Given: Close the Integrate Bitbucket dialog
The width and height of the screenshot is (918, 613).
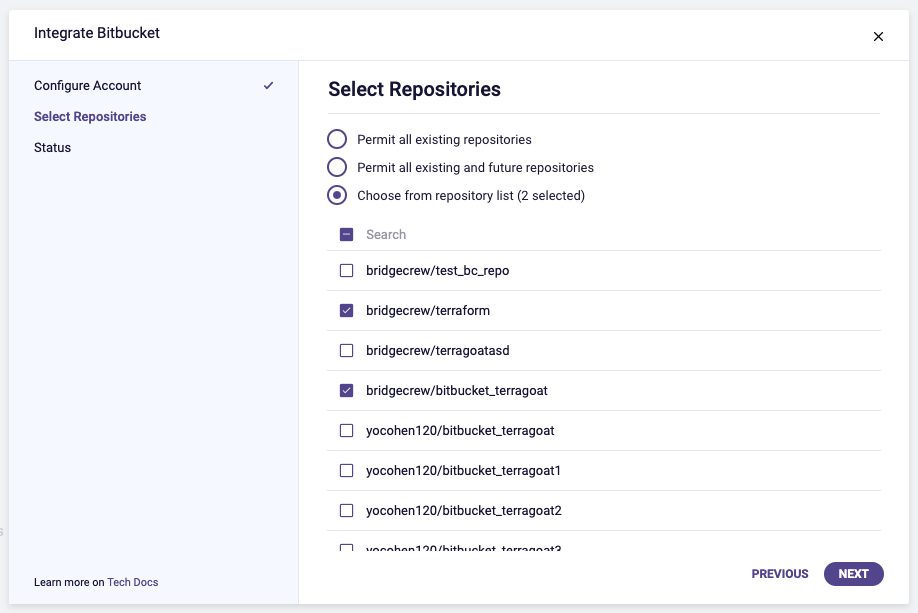Looking at the screenshot, I should click(878, 37).
